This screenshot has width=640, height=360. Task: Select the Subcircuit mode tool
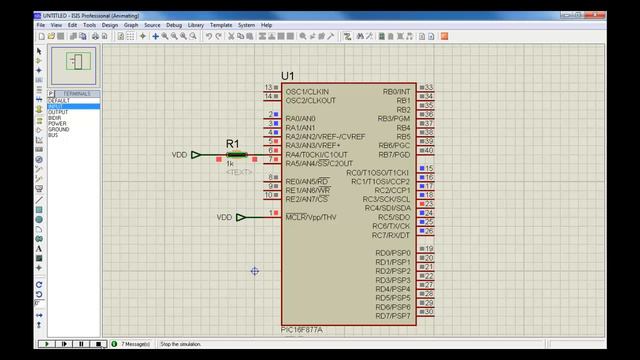point(39,109)
